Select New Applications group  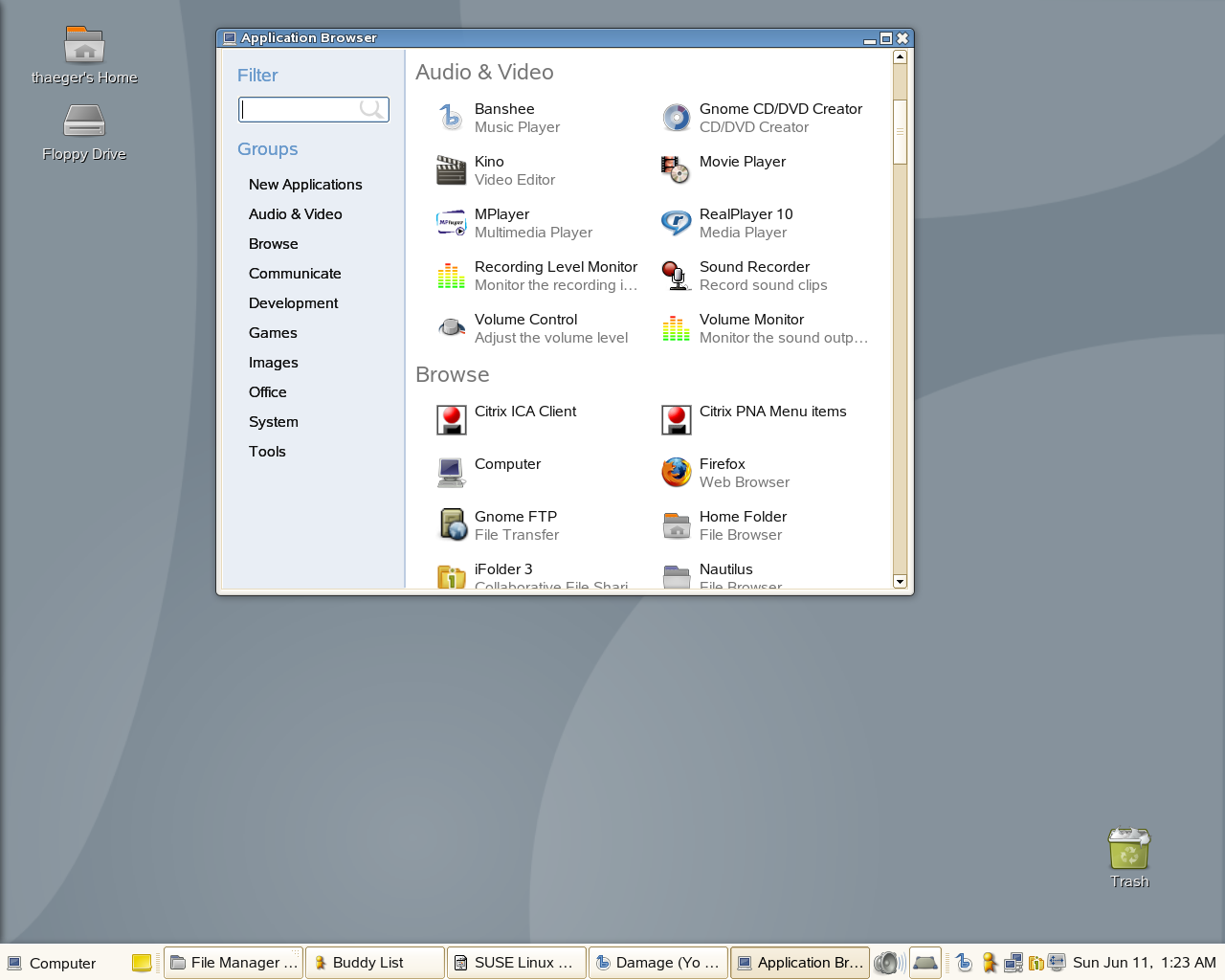(x=305, y=185)
